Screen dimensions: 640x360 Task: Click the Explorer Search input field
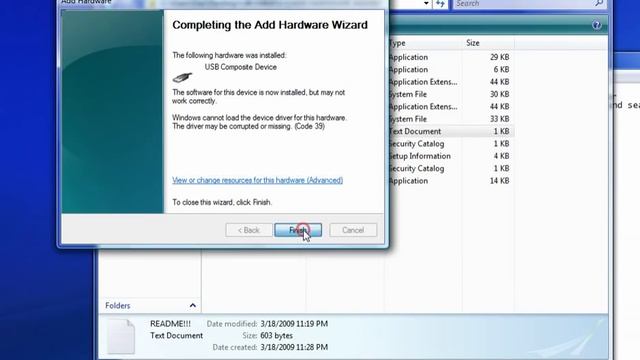[x=522, y=4]
